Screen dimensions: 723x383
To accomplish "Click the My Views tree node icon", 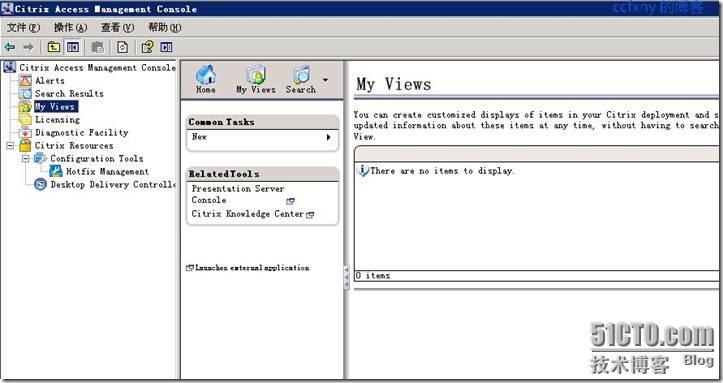I will [25, 106].
